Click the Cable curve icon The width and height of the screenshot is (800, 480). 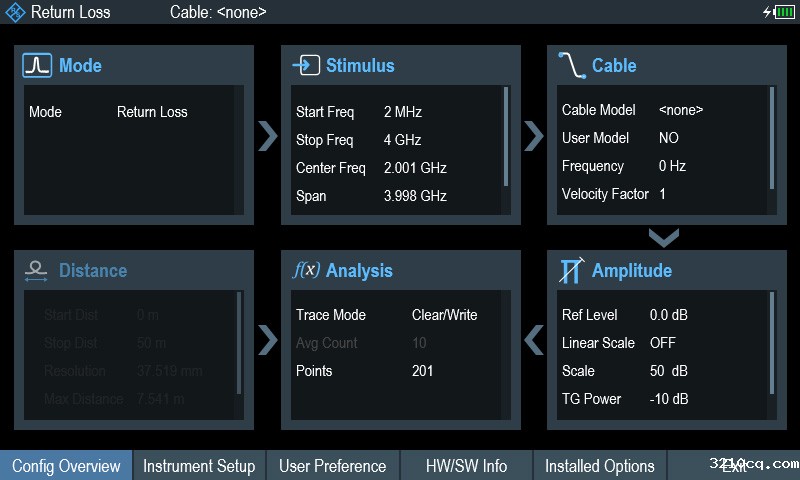click(572, 66)
